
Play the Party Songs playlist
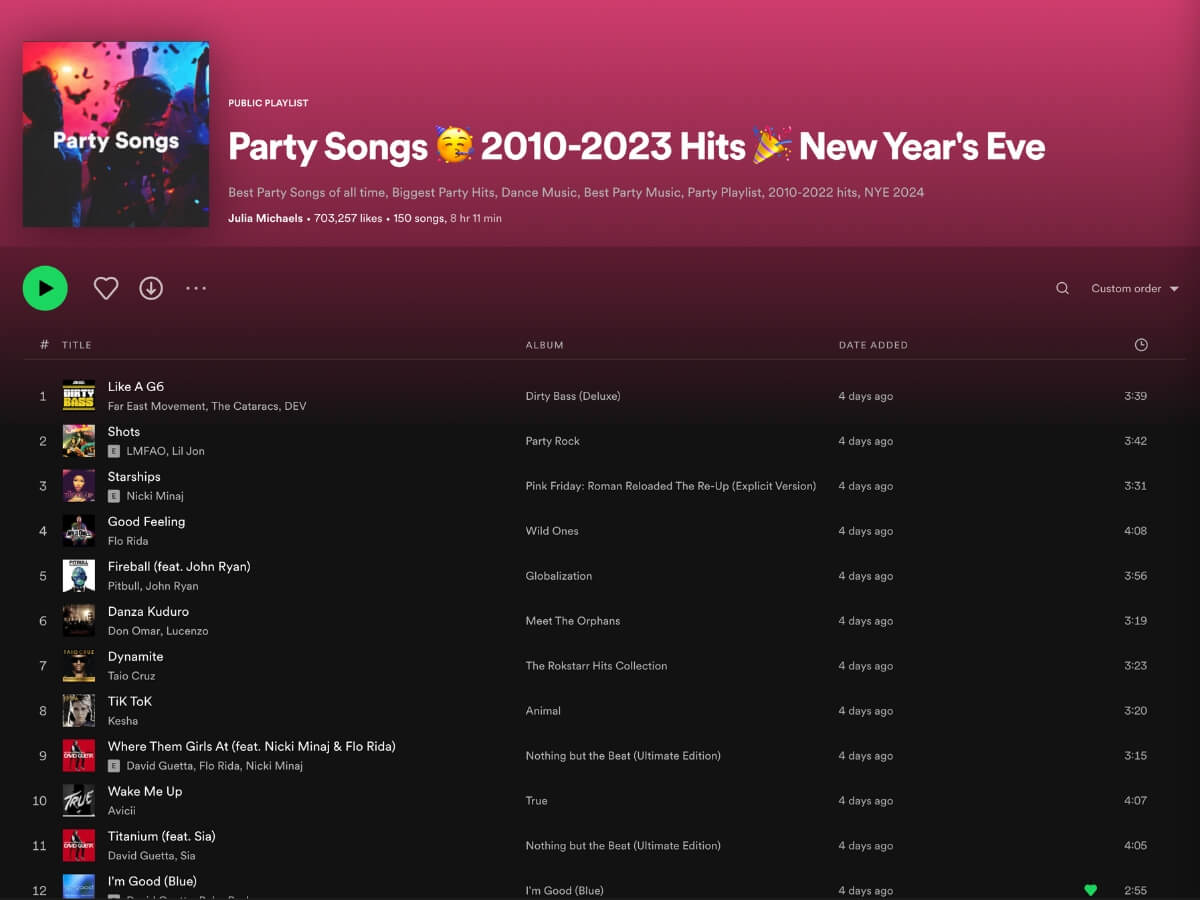[x=45, y=288]
